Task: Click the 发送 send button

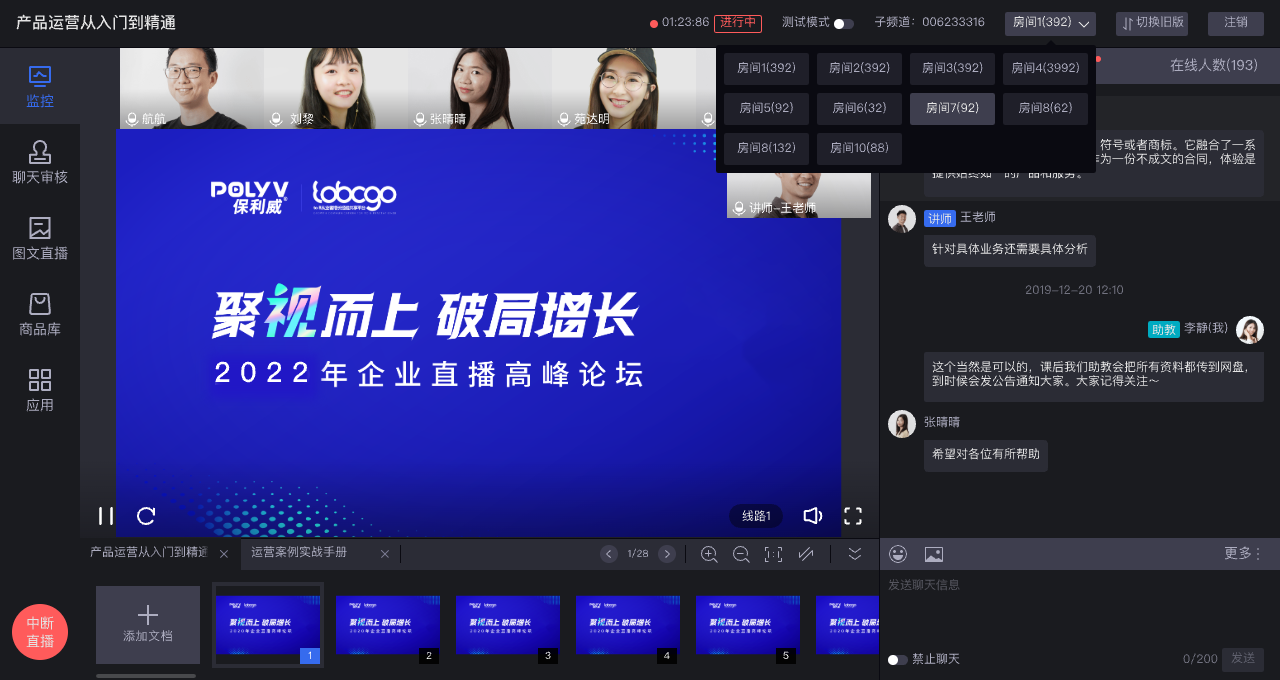Action: (1243, 659)
